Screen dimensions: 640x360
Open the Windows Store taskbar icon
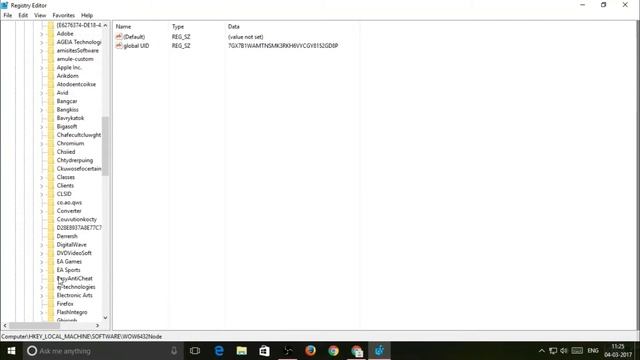pyautogui.click(x=264, y=351)
